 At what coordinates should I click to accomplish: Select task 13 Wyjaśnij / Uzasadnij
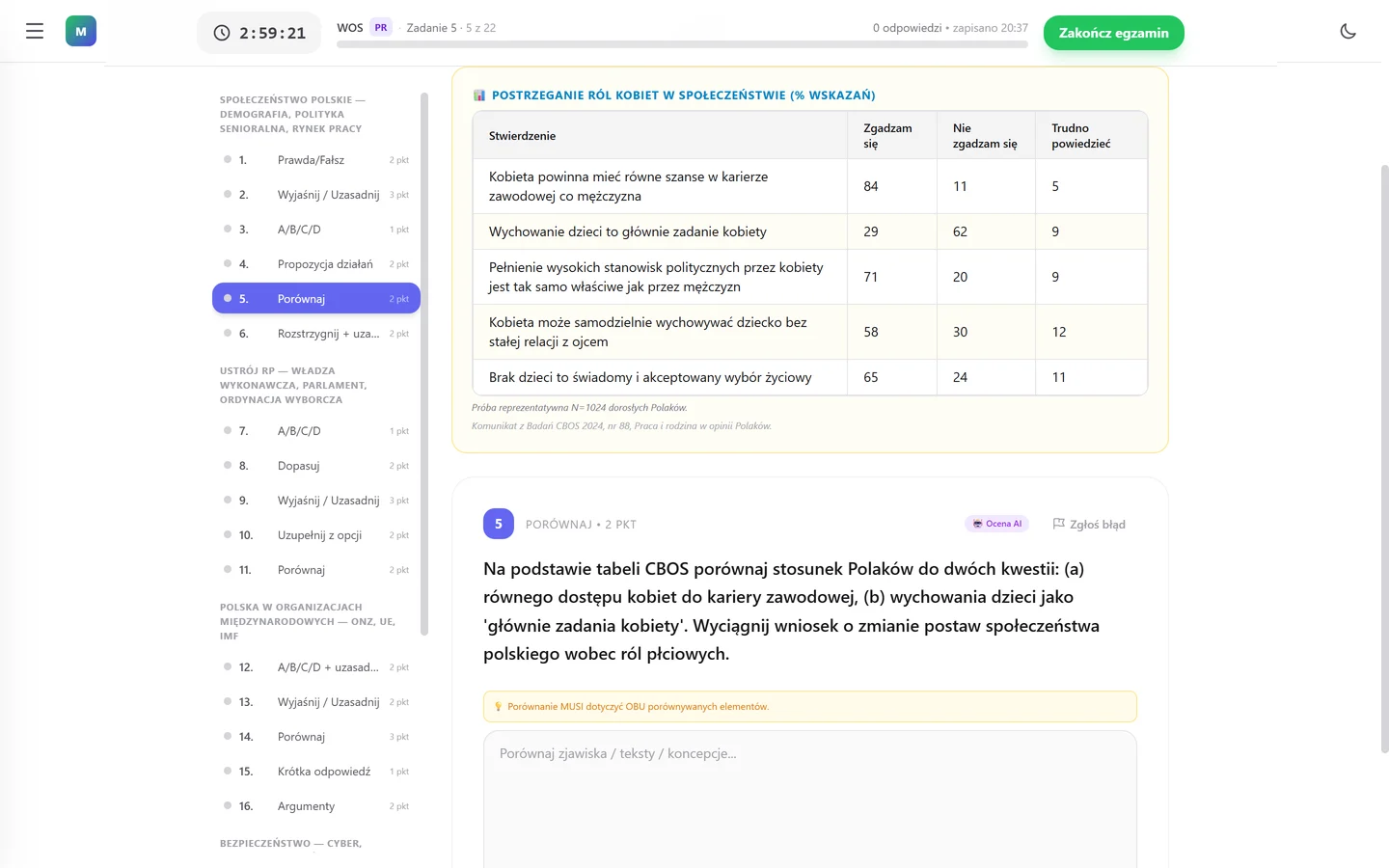pos(316,702)
